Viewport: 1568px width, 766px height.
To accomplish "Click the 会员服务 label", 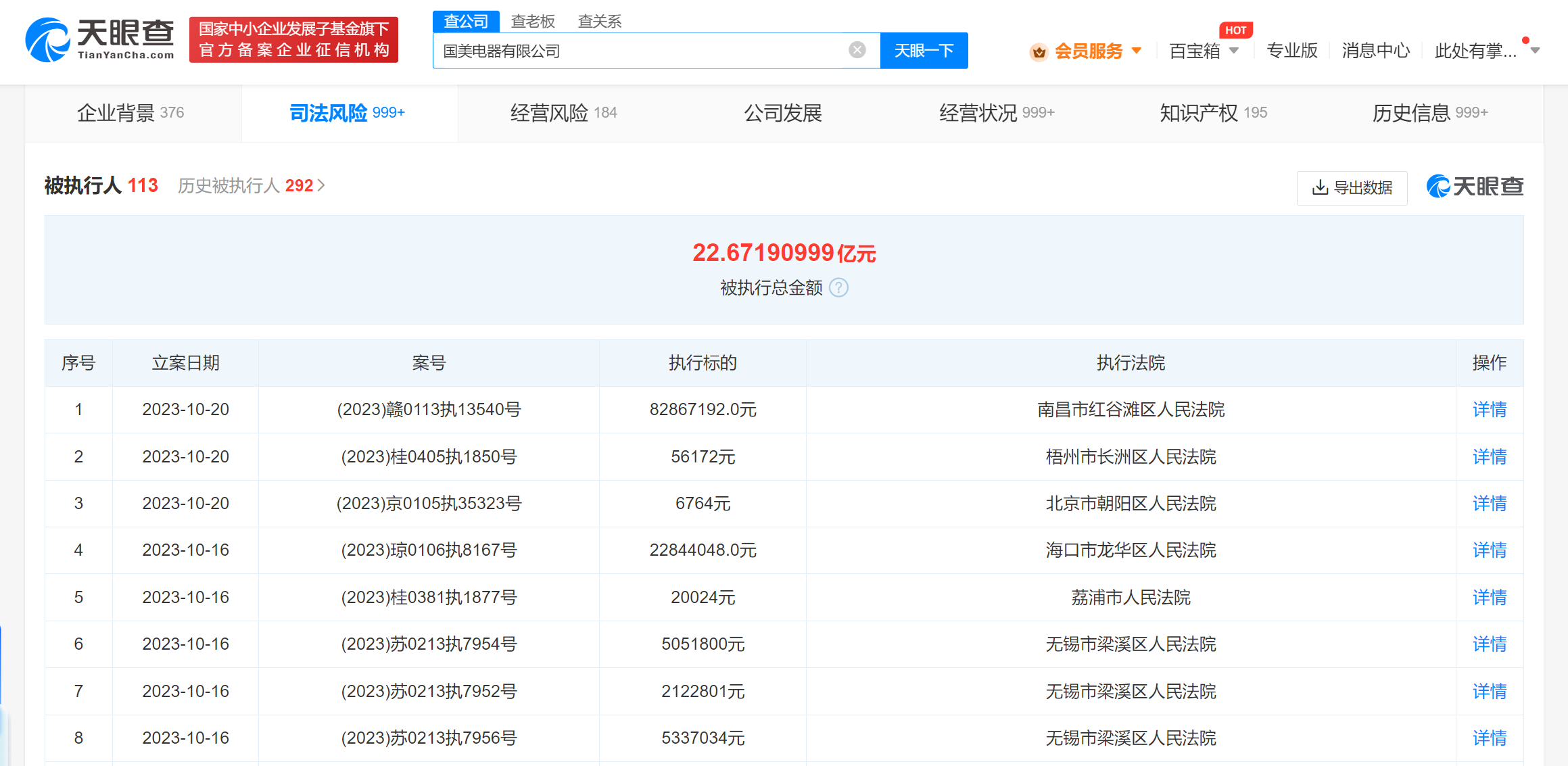I will [x=1089, y=51].
